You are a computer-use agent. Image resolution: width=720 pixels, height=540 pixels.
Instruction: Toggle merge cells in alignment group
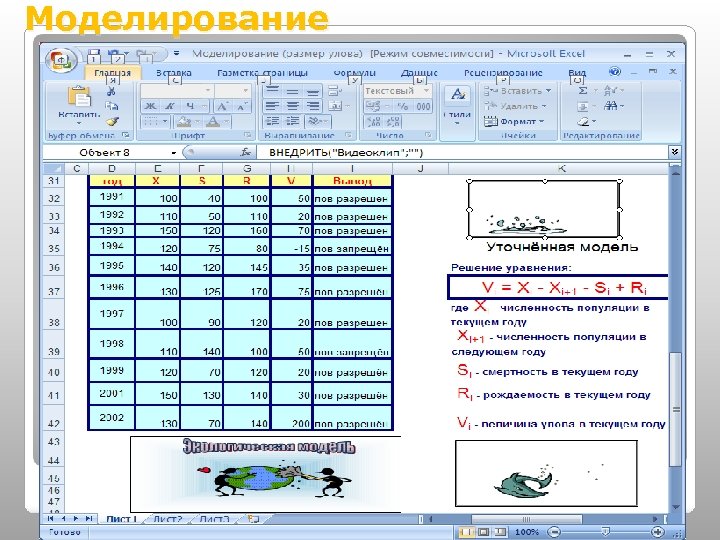(x=335, y=107)
